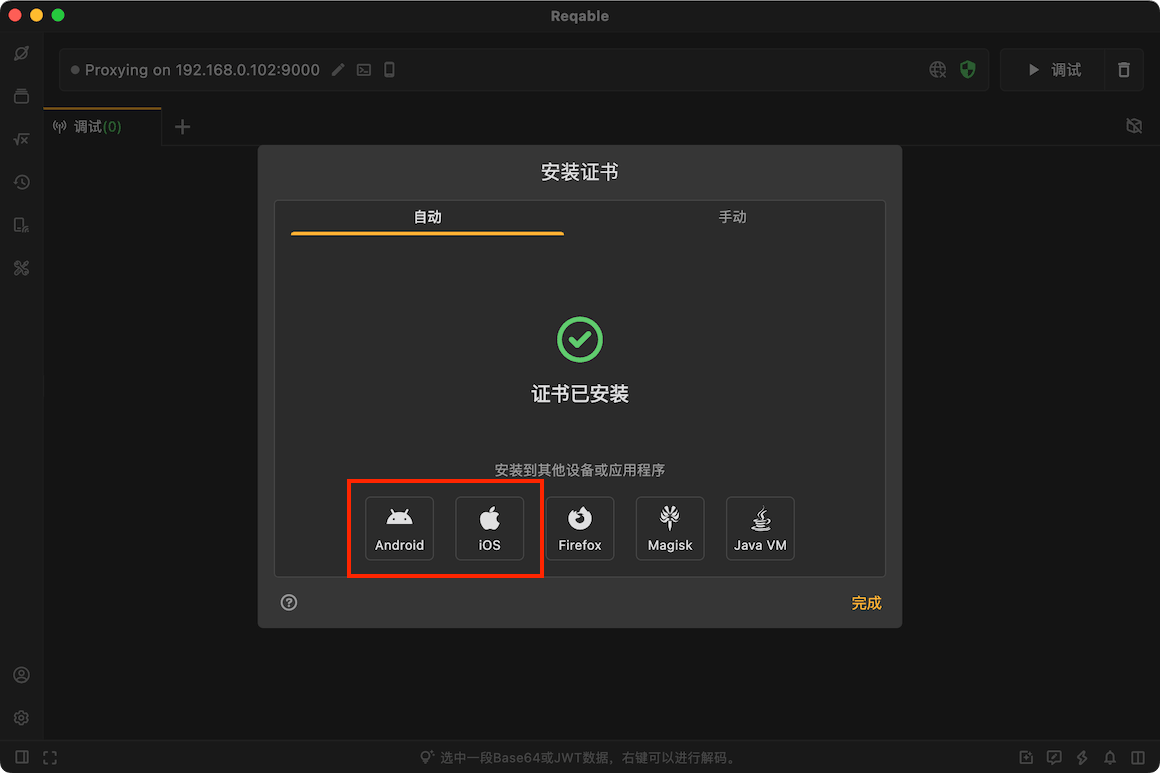Switch to the 手动 tab
Viewport: 1160px width, 773px height.
(x=732, y=217)
